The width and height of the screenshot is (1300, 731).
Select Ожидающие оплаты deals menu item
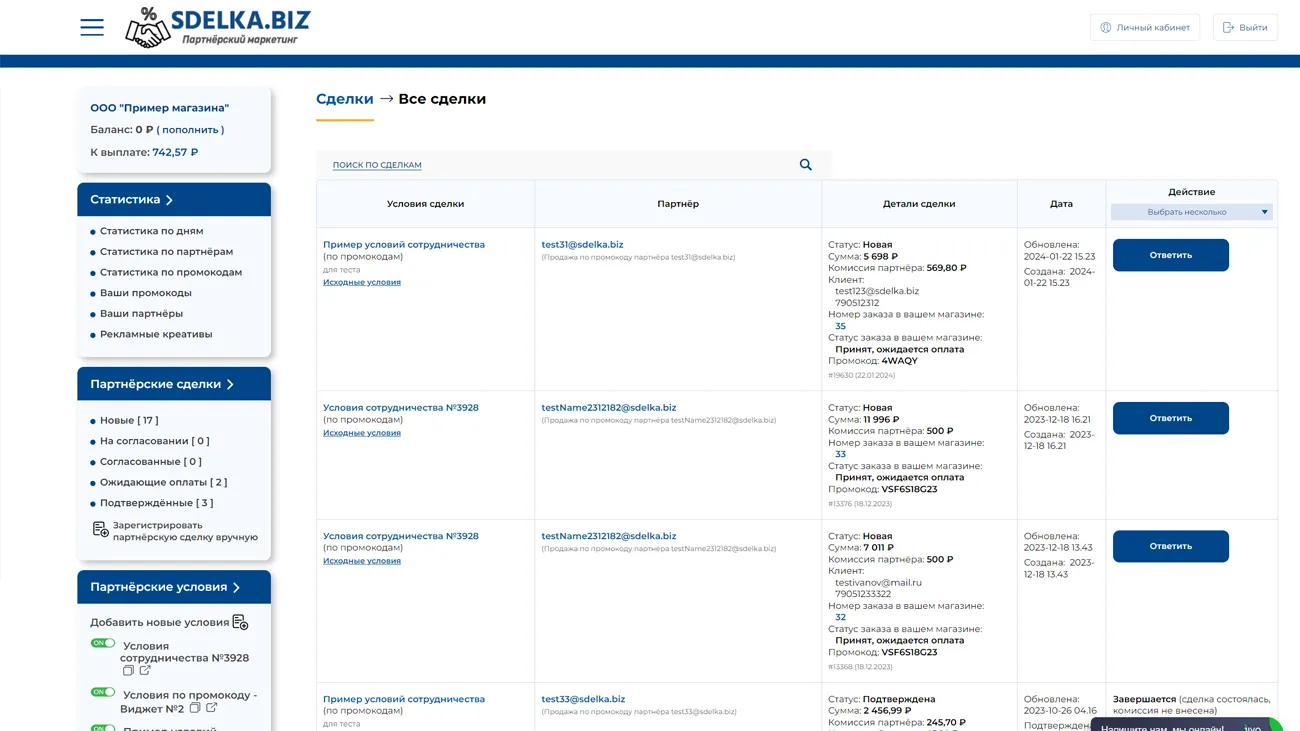pos(163,482)
